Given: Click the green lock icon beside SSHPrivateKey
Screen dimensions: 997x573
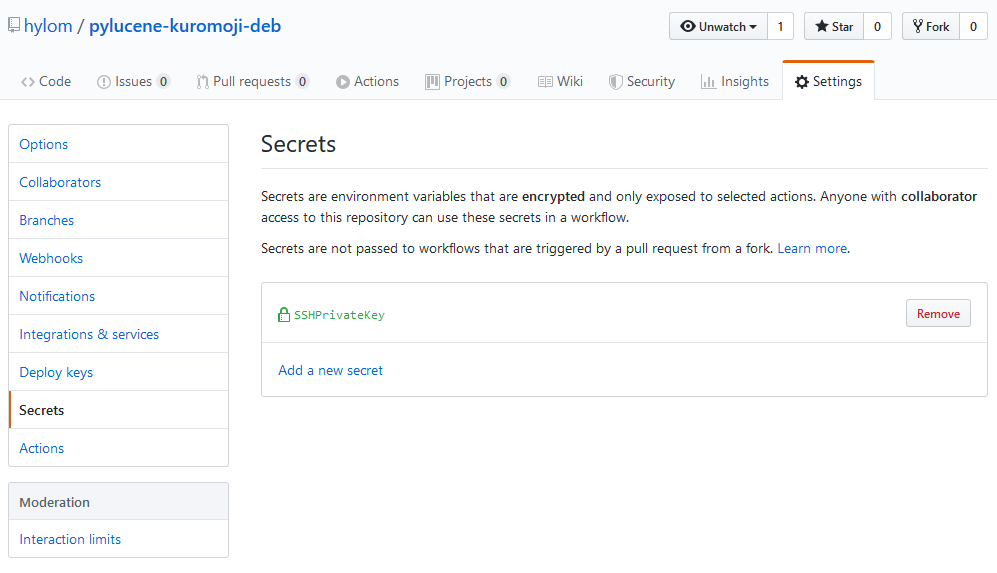Looking at the screenshot, I should tap(284, 315).
